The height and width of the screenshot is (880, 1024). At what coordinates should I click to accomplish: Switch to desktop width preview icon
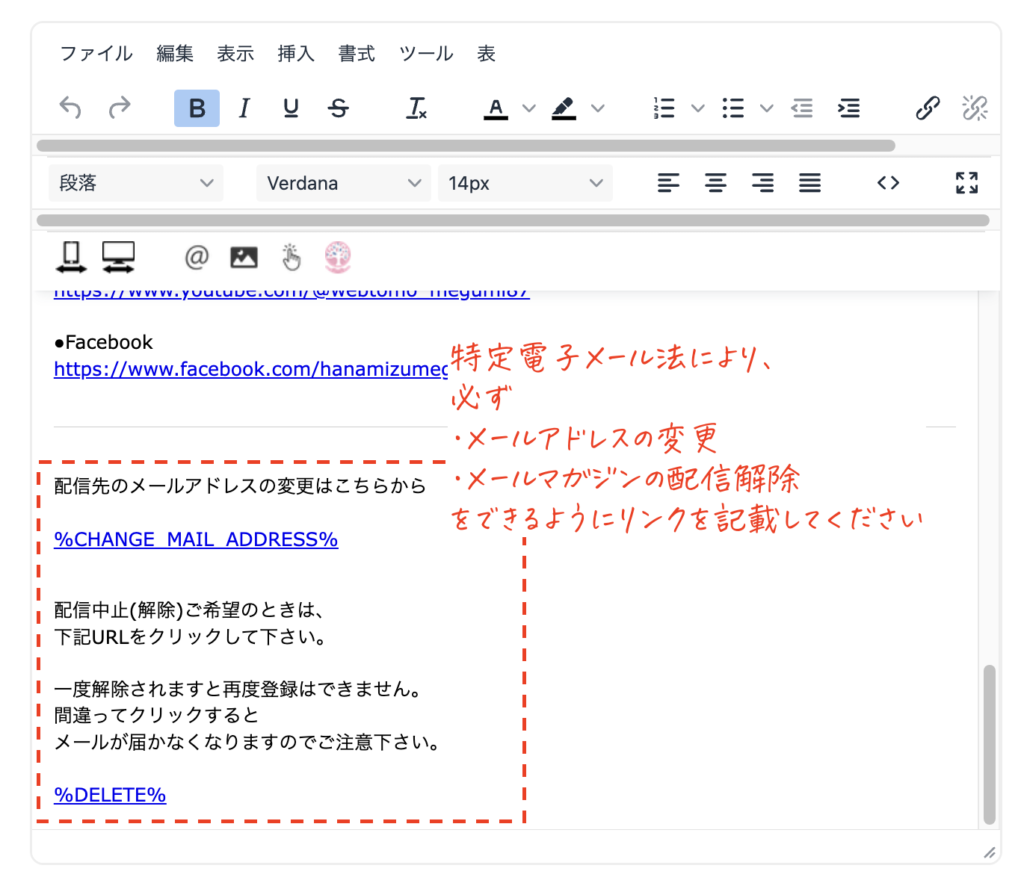click(x=119, y=258)
